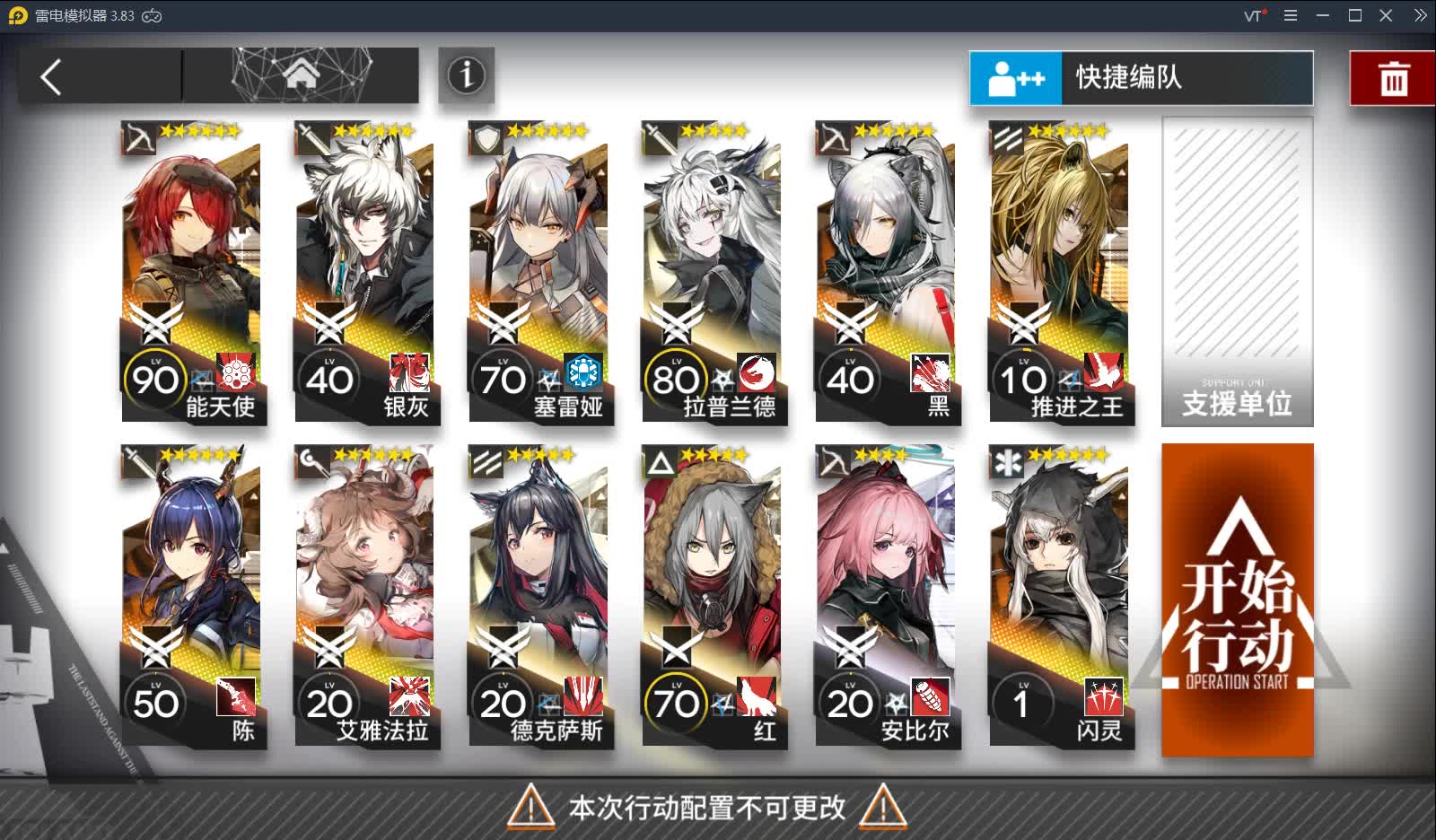
Task: Select 能天使's skill icon
Action: (x=236, y=372)
